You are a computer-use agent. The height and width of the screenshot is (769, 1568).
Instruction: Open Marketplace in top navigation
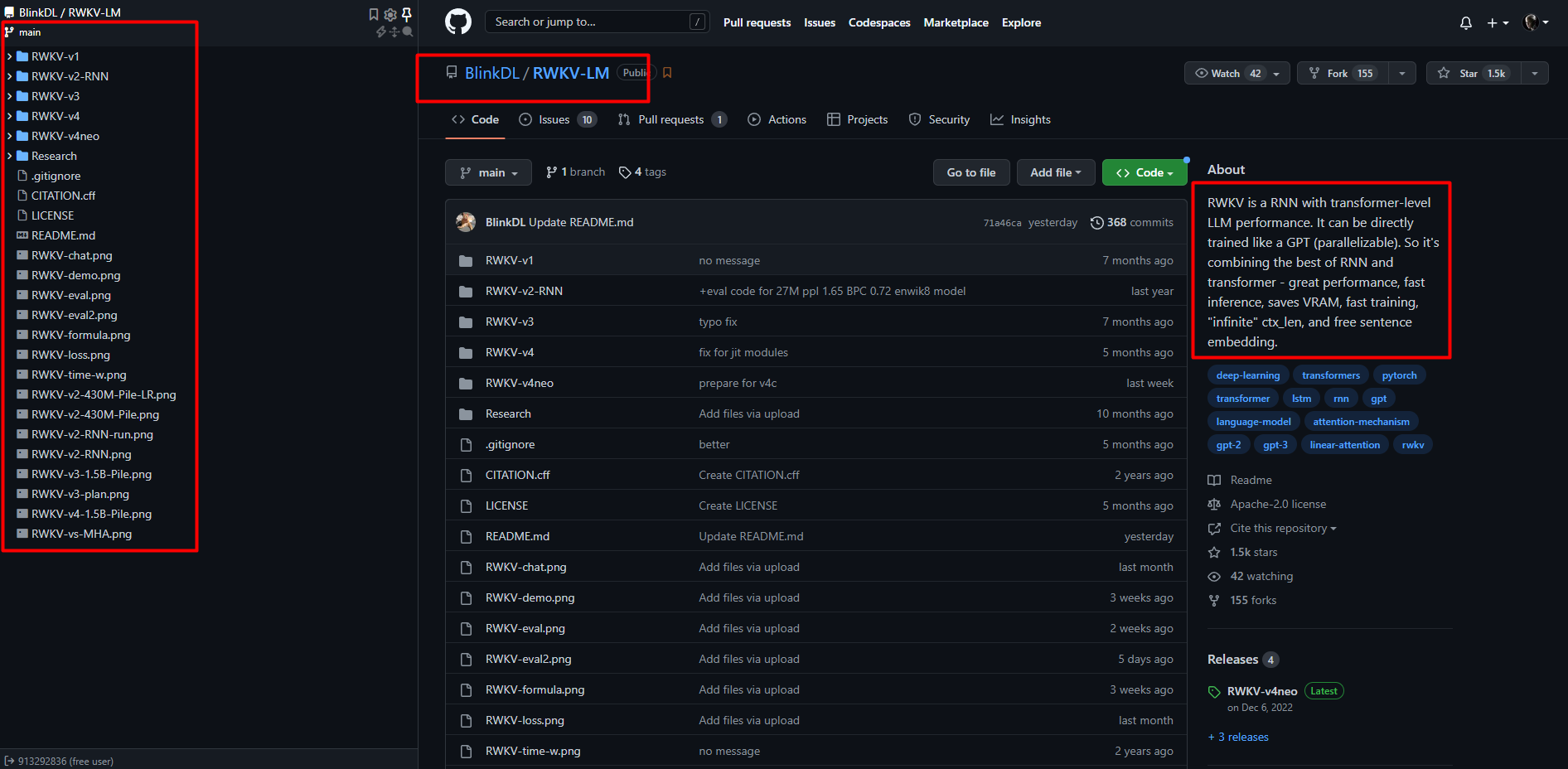coord(956,22)
